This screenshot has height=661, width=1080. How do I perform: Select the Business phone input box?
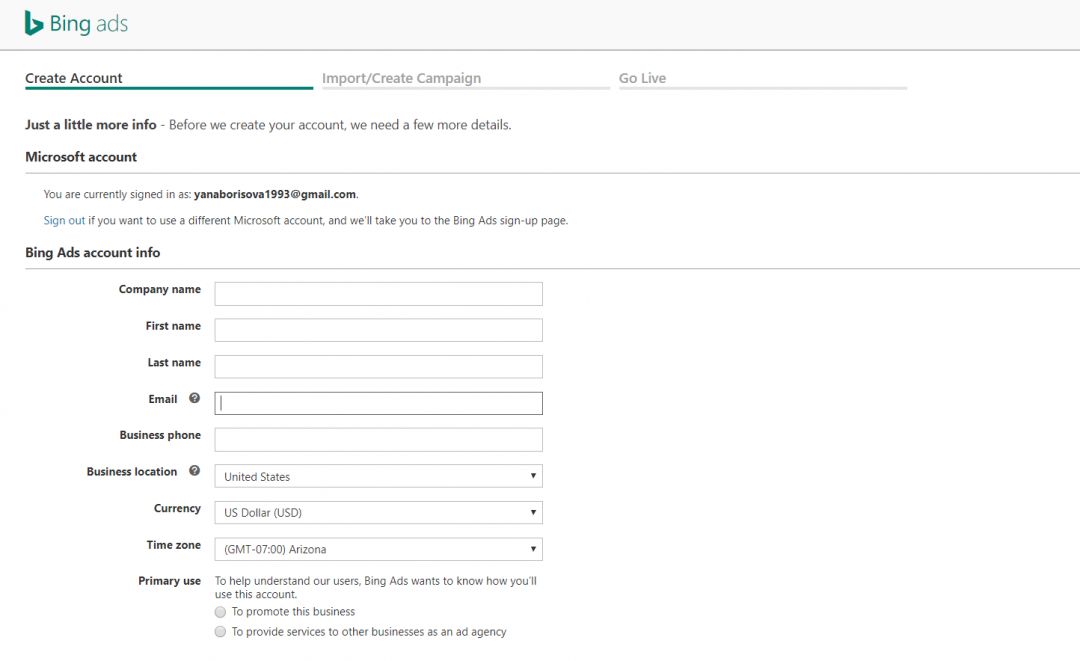pos(378,440)
